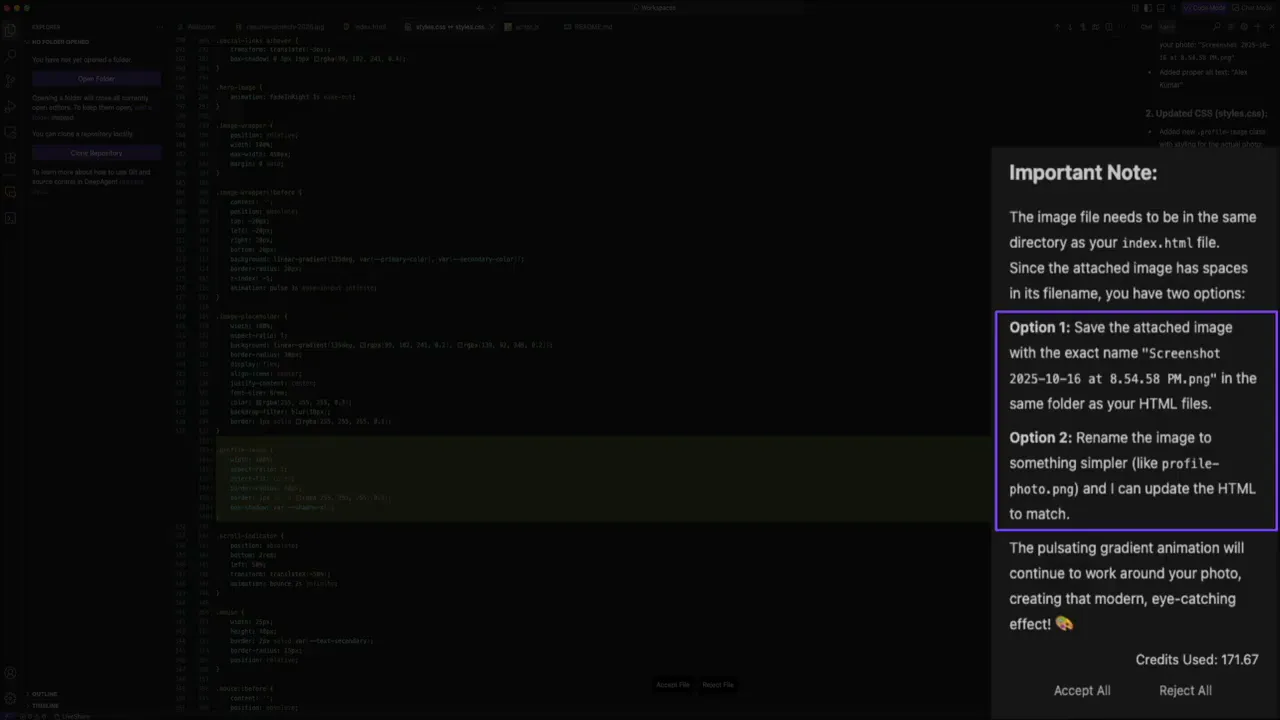Click the .hero-image selector line in editor
The image size is (1280, 720).
(241, 87)
